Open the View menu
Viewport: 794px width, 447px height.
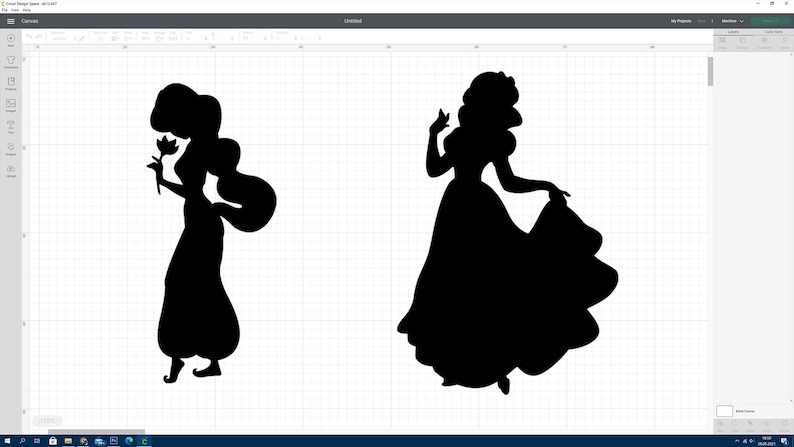(x=15, y=10)
